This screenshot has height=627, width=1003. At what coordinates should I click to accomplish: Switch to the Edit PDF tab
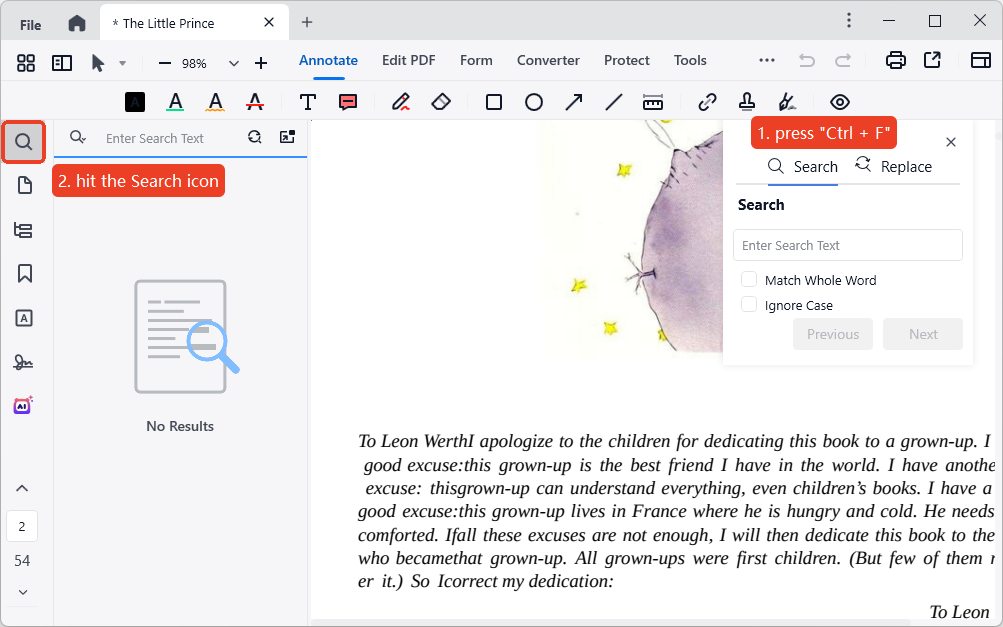(408, 60)
